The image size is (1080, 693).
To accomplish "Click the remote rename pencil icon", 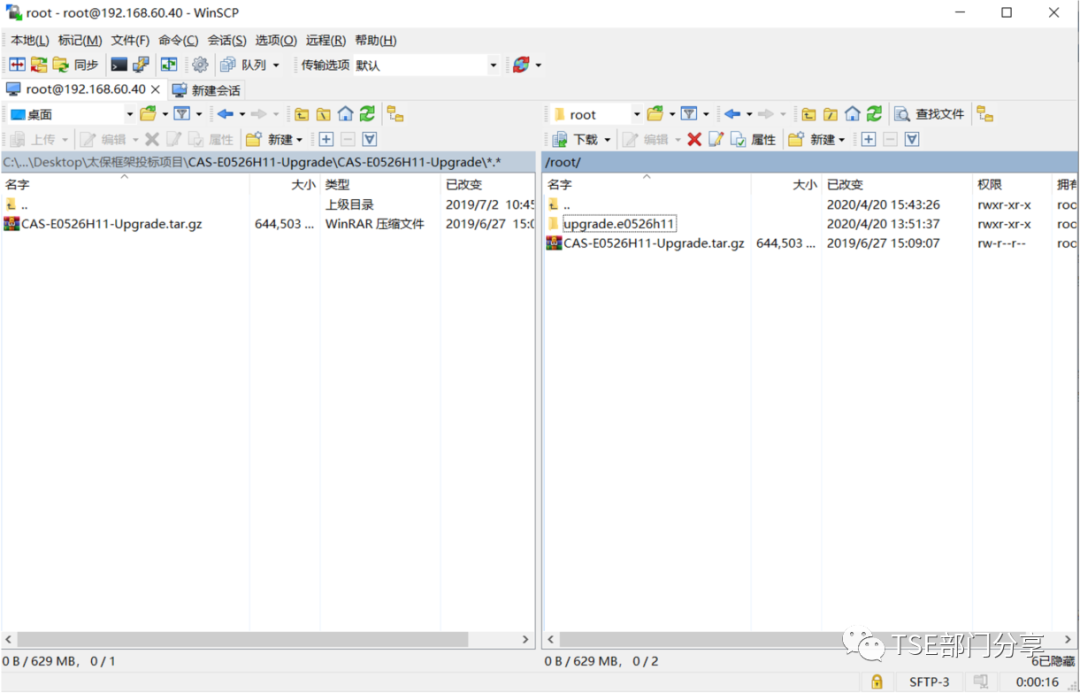I will (x=716, y=140).
